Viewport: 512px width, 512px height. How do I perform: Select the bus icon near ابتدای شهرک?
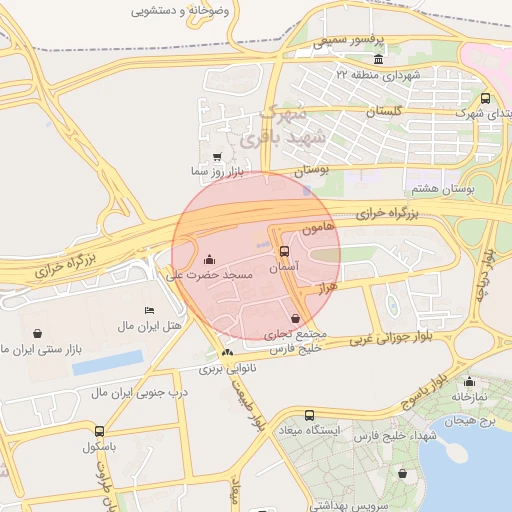click(x=485, y=98)
